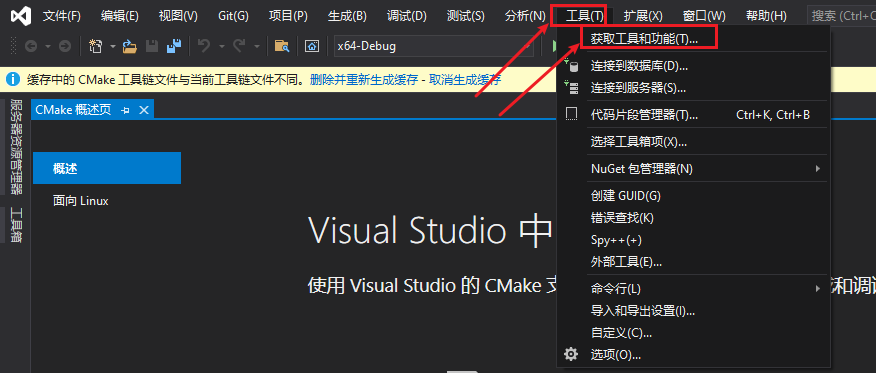Click the home view toolbar icon

click(x=311, y=46)
